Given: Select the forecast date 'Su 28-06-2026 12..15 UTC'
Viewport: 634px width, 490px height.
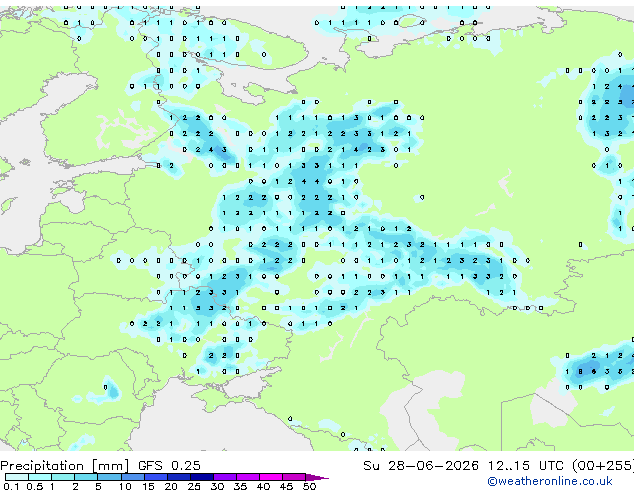Looking at the screenshot, I should click(463, 466).
